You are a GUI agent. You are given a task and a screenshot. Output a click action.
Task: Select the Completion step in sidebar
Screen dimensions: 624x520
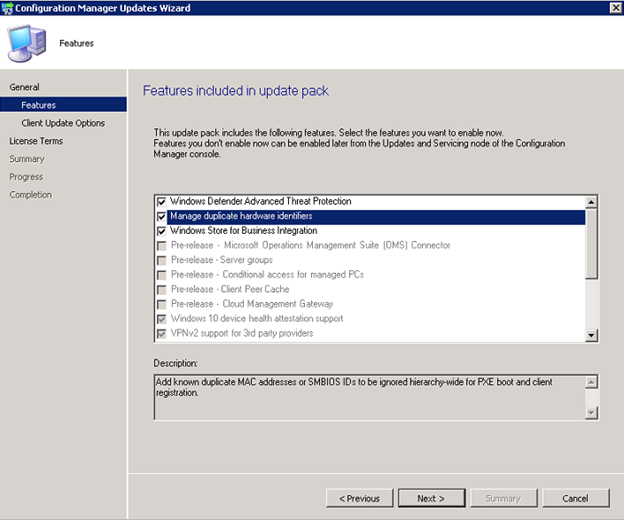click(30, 195)
